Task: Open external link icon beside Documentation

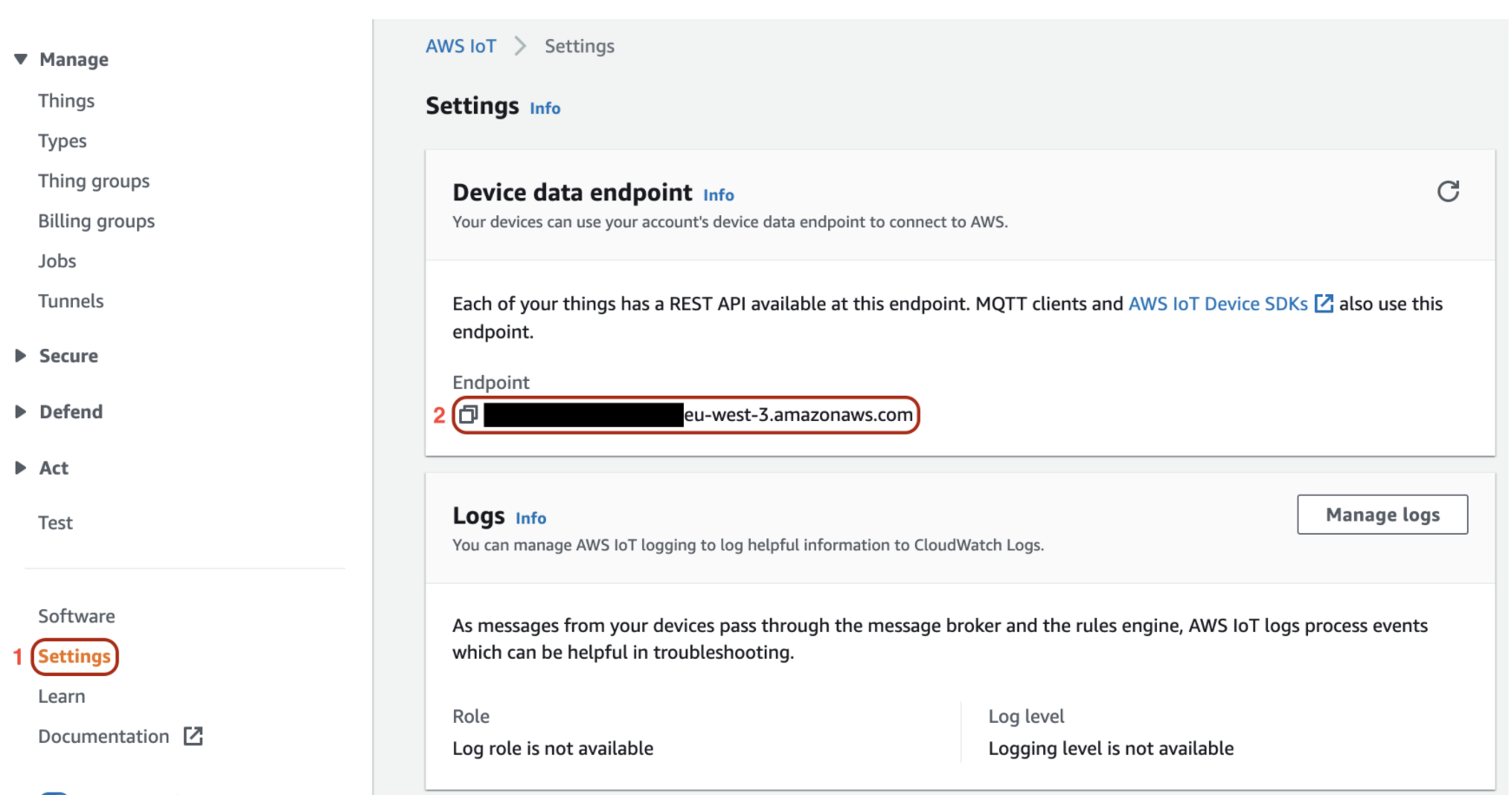Action: 194,737
